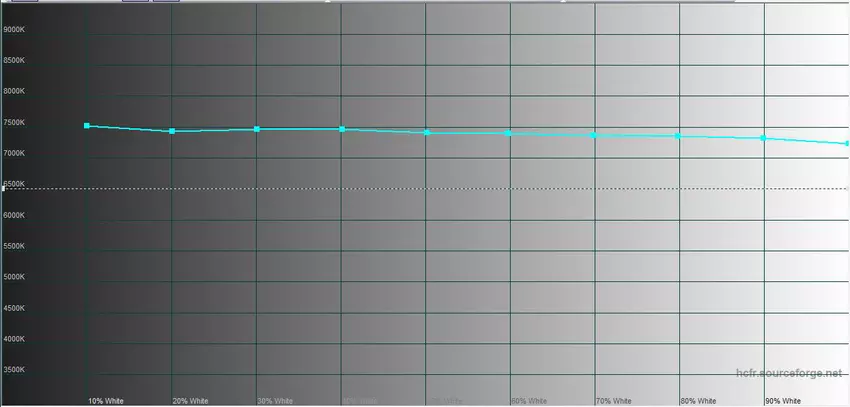Select the 60% White axis label
The image size is (850, 407).
[x=529, y=400]
